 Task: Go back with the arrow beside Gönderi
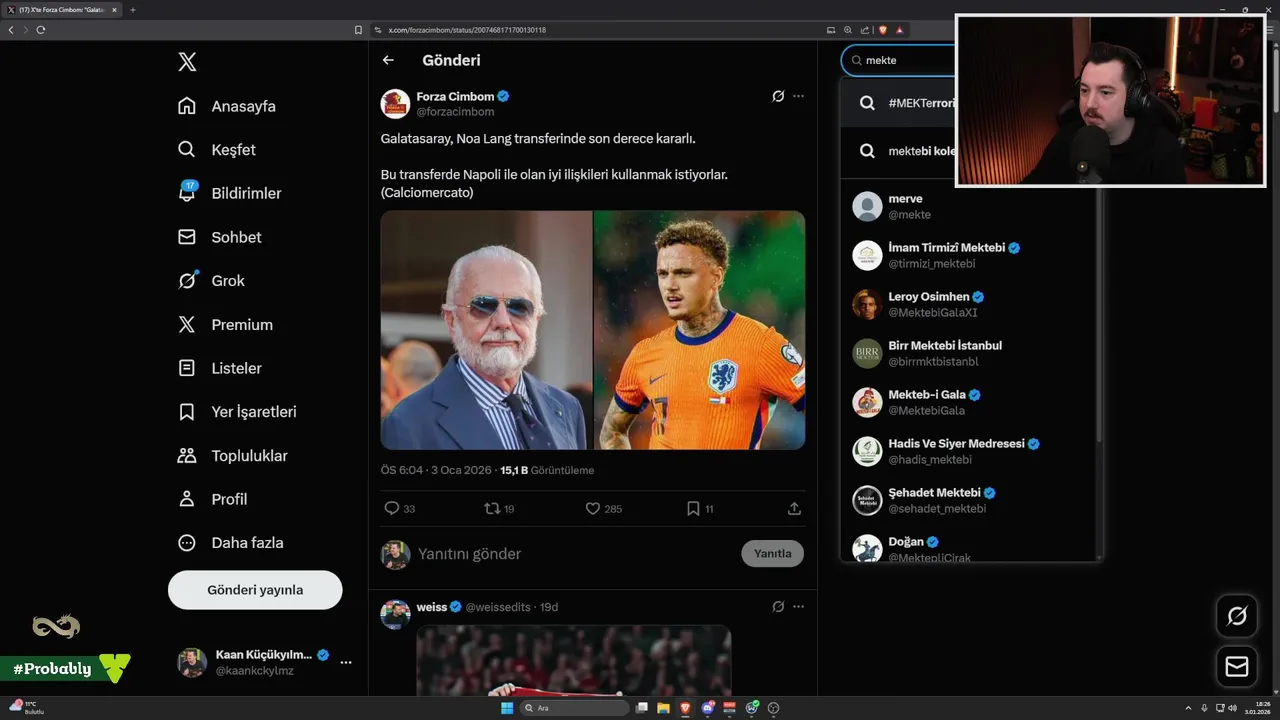pyautogui.click(x=388, y=60)
